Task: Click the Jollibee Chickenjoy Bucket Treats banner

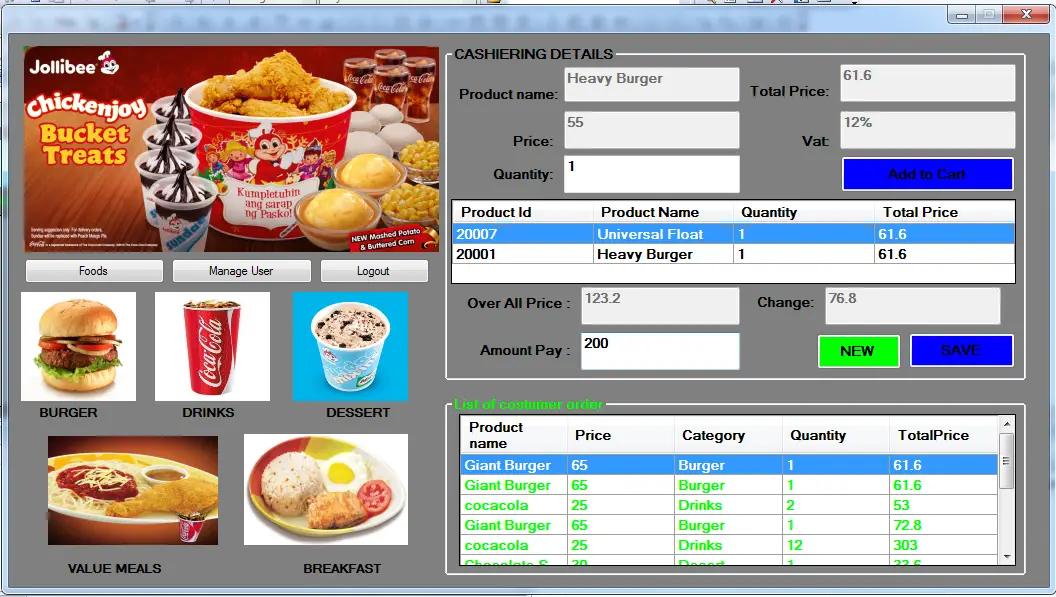Action: [x=231, y=149]
